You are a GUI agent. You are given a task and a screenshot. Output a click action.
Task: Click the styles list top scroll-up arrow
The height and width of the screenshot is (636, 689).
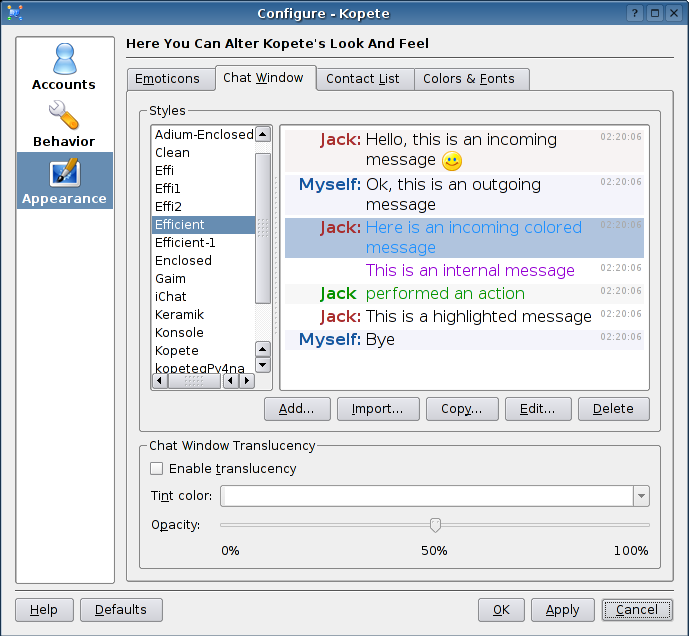coord(263,134)
